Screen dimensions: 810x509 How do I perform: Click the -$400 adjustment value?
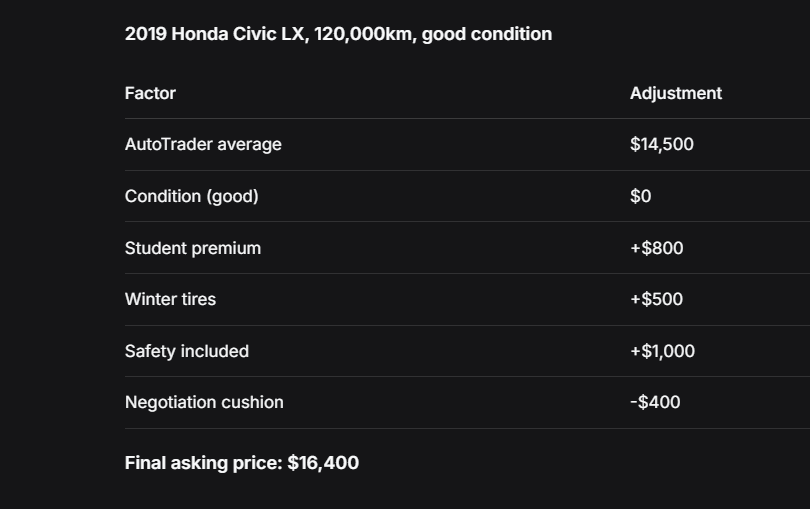[x=655, y=402]
